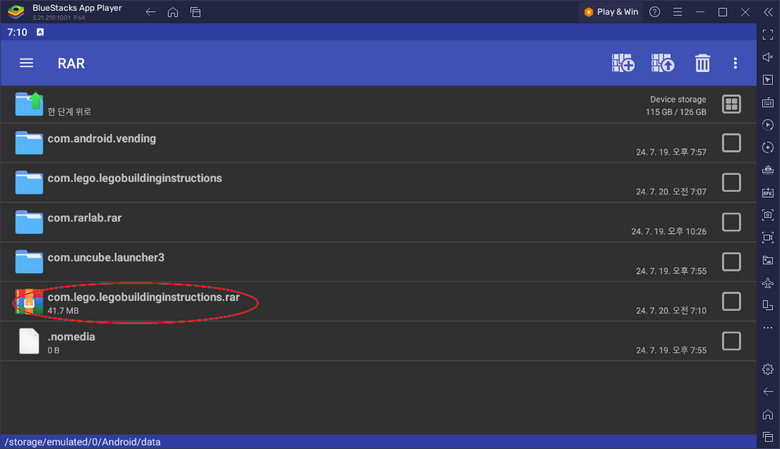Open com.lego.legobuildinginstructions.rar archive
Screen dimensions: 780x449
point(378,302)
